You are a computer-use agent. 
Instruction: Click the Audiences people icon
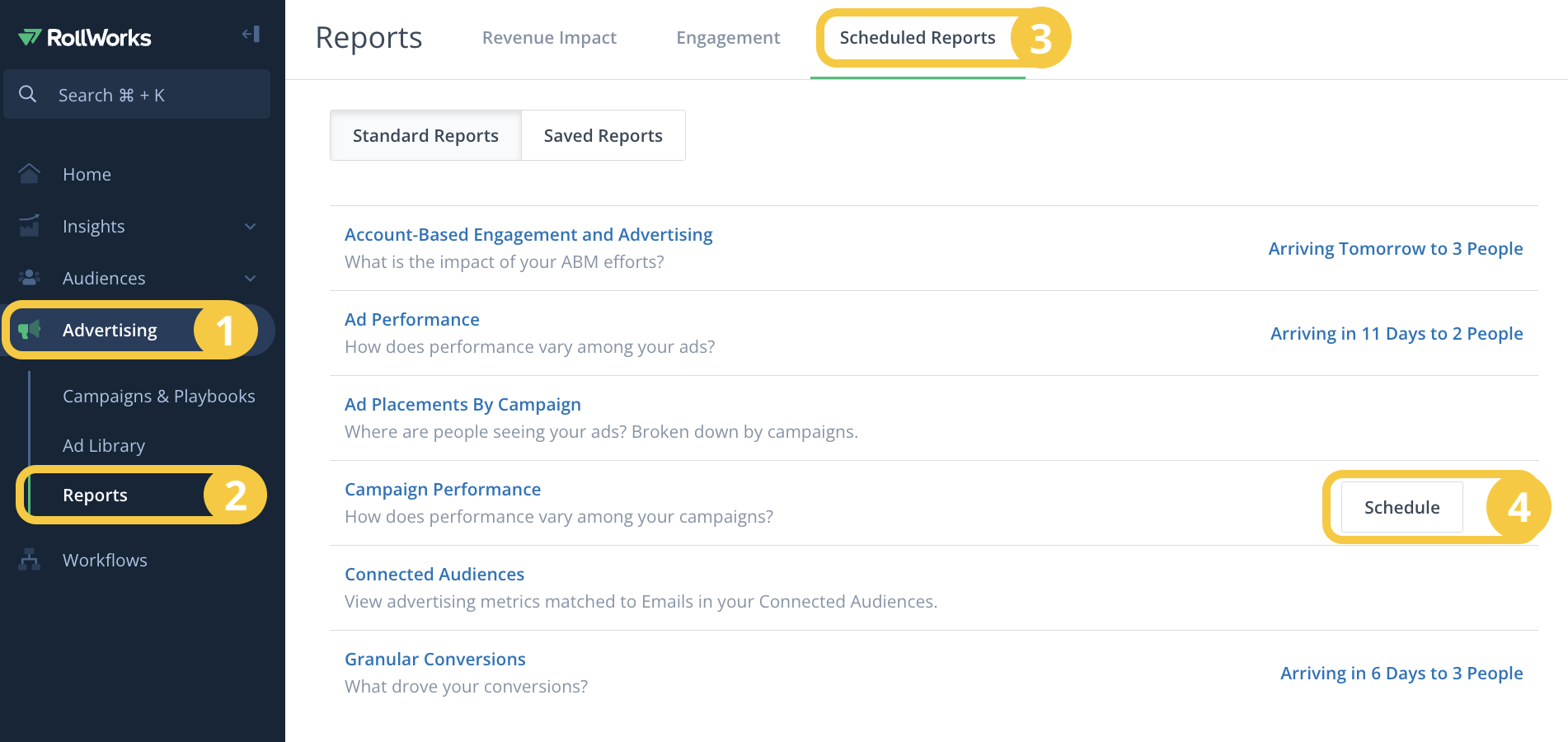[30, 278]
